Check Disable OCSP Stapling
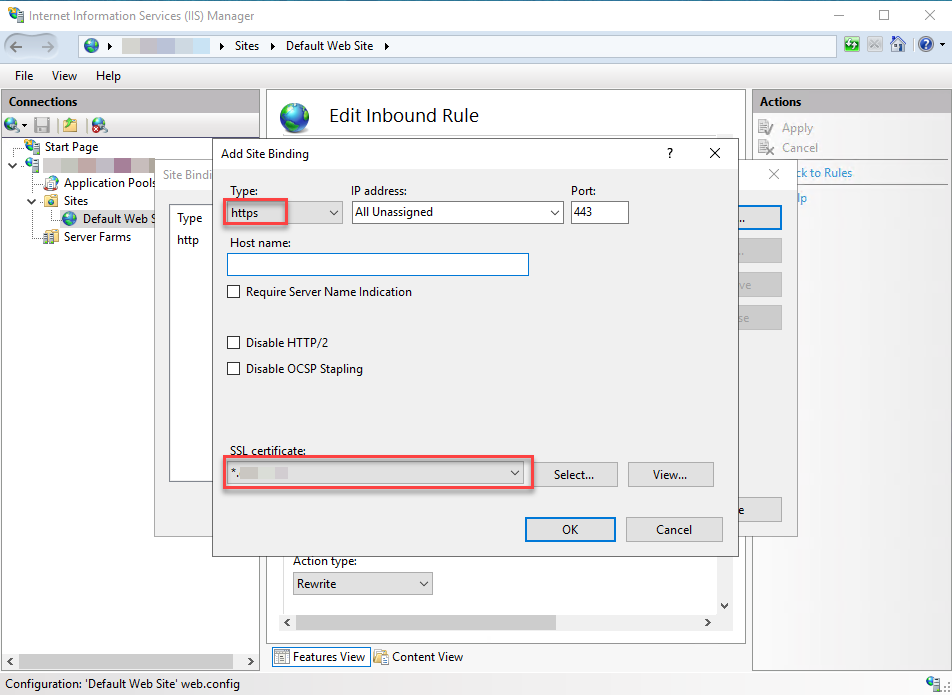 click(233, 368)
